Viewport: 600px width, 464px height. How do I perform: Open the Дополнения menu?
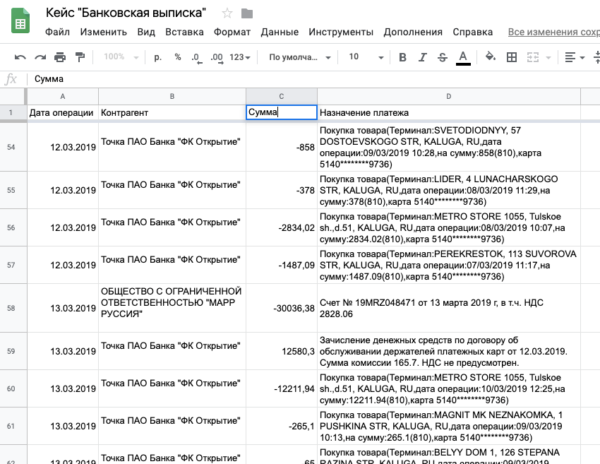(x=413, y=32)
